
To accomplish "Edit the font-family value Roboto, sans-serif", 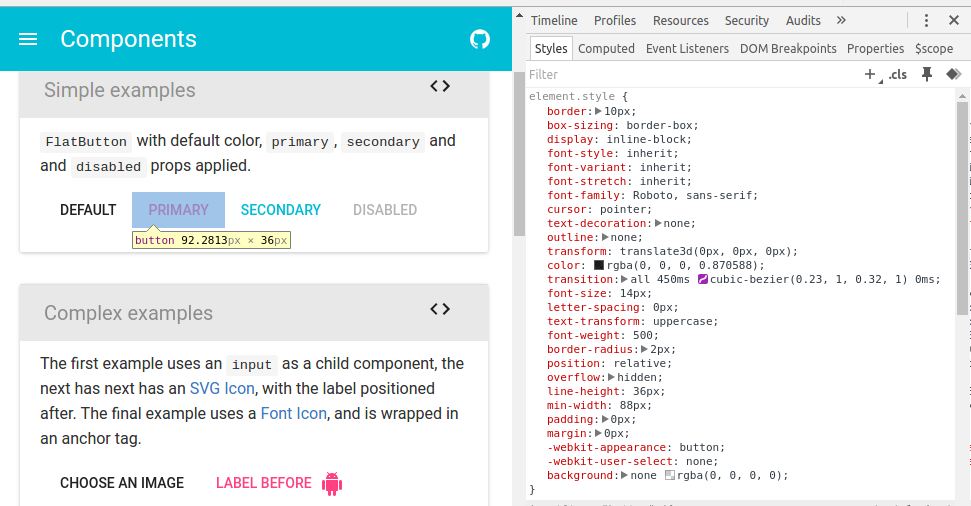I will pyautogui.click(x=692, y=196).
